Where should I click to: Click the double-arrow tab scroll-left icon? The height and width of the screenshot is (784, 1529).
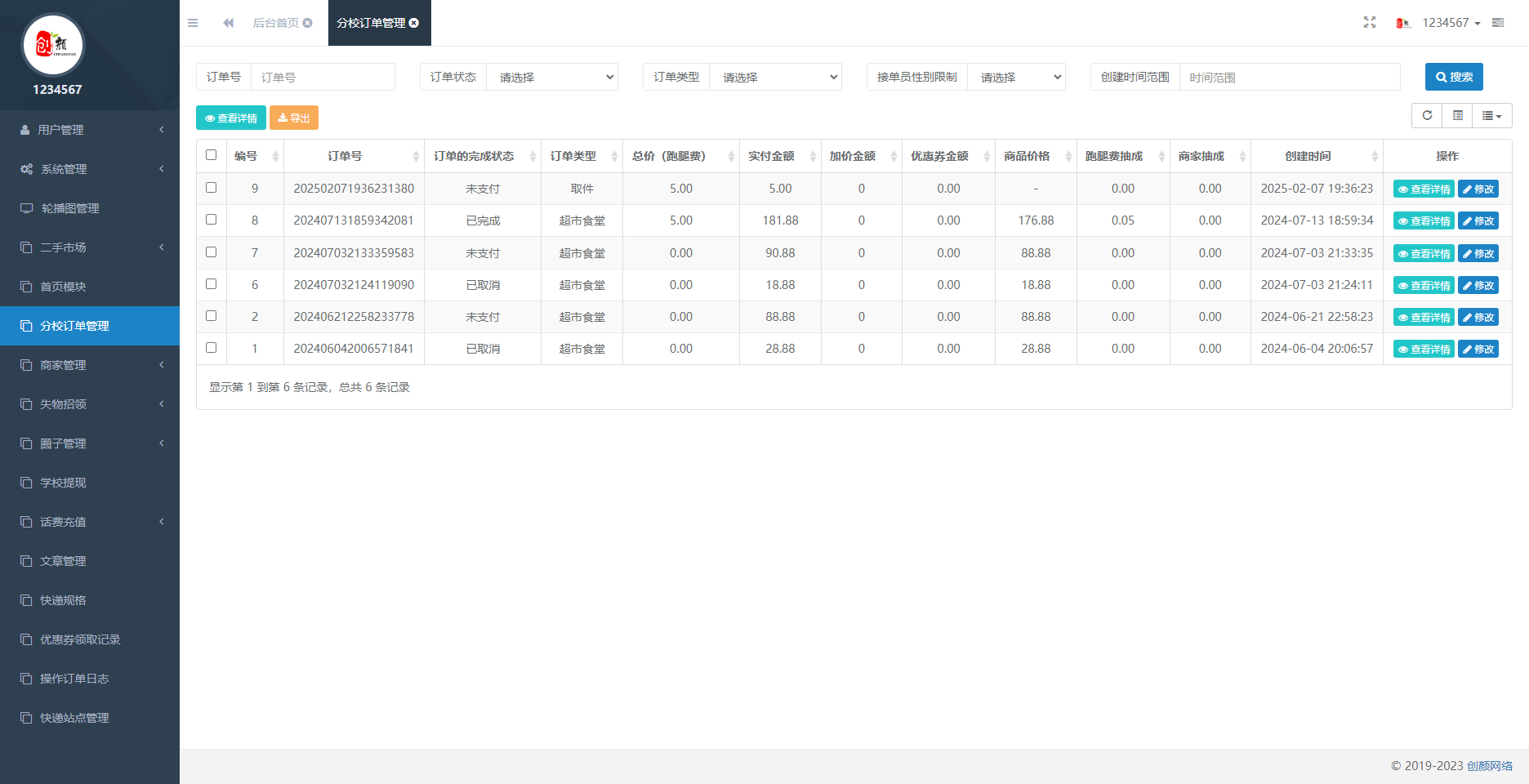tap(229, 23)
